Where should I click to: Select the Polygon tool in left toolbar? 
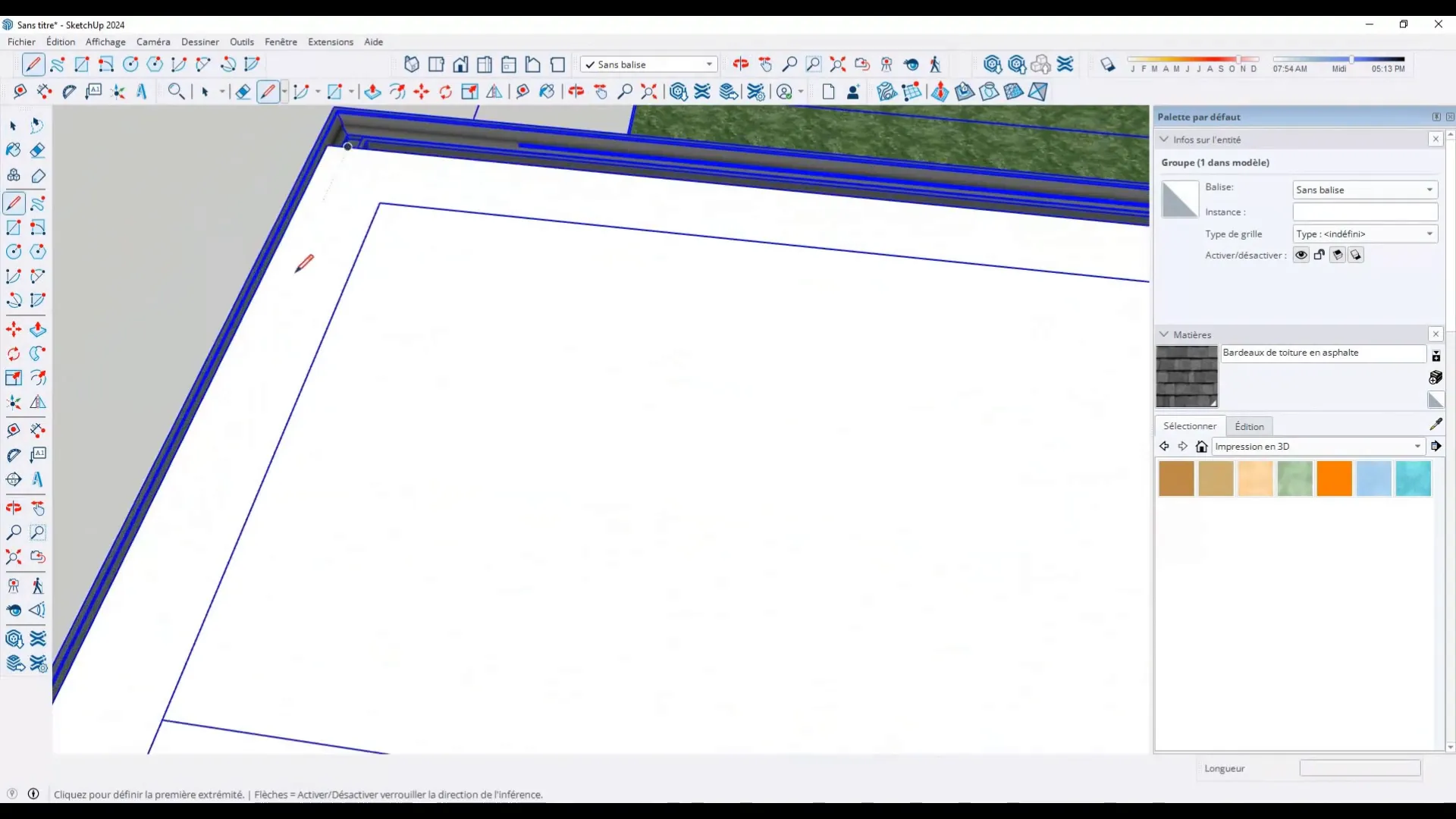coord(38,252)
